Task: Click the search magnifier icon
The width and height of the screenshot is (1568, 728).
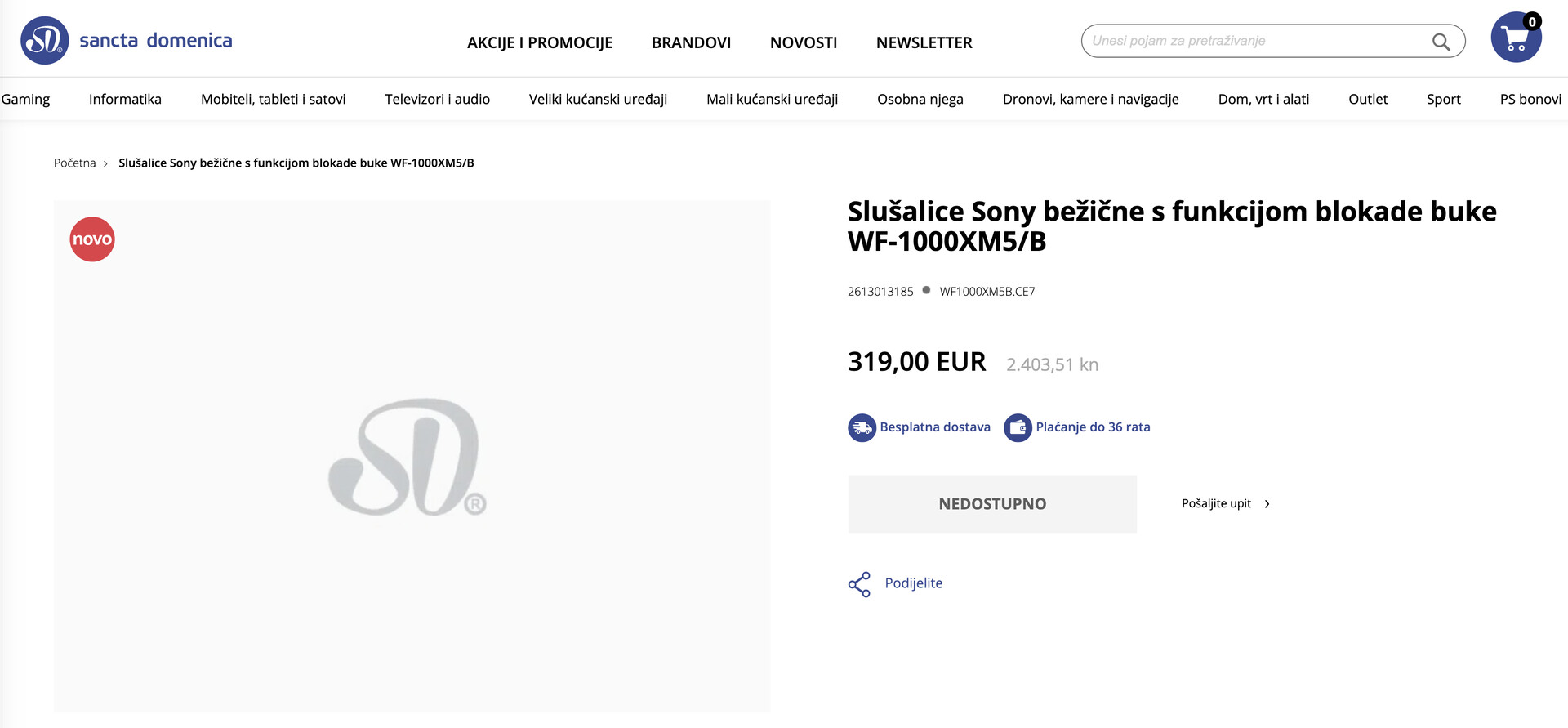Action: (x=1441, y=42)
